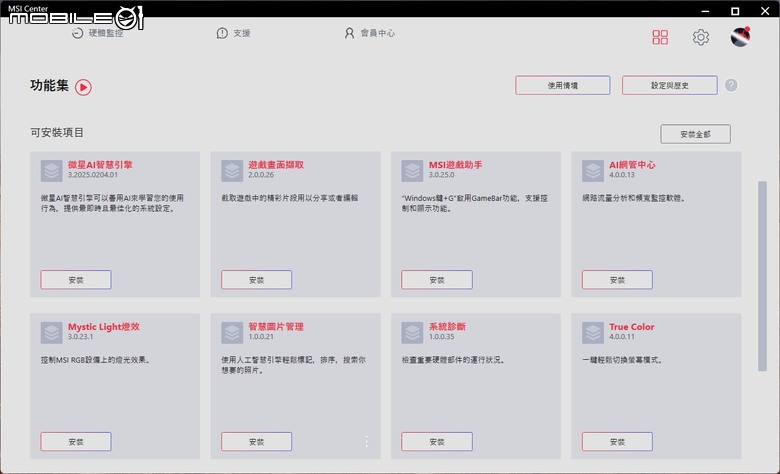
Task: Click the 遊戲畫面擷取 title
Action: pyautogui.click(x=276, y=165)
